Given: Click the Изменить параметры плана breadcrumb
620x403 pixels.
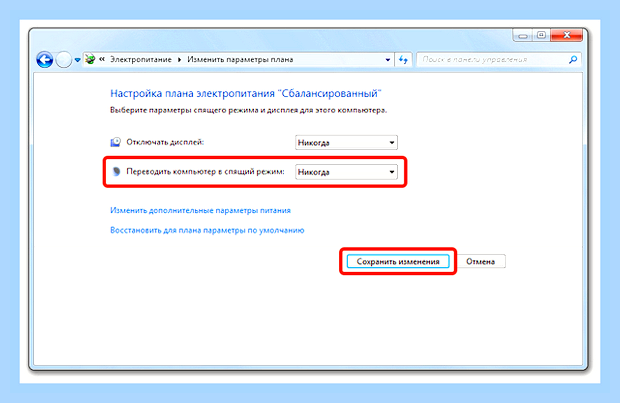Looking at the screenshot, I should point(240,59).
